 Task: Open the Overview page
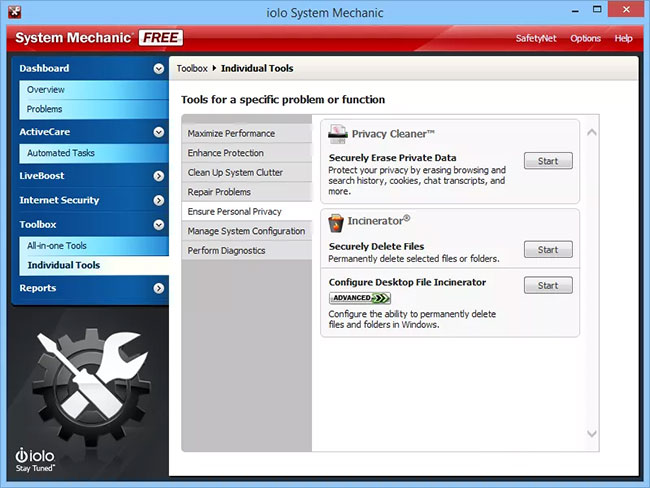tap(94, 90)
